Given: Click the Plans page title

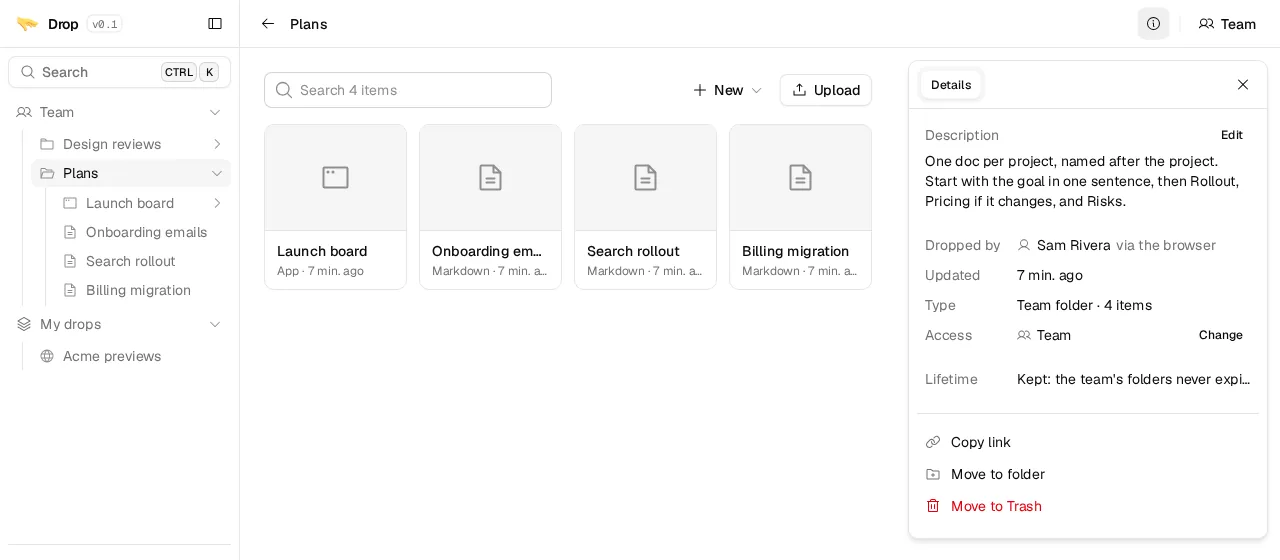Looking at the screenshot, I should [309, 24].
